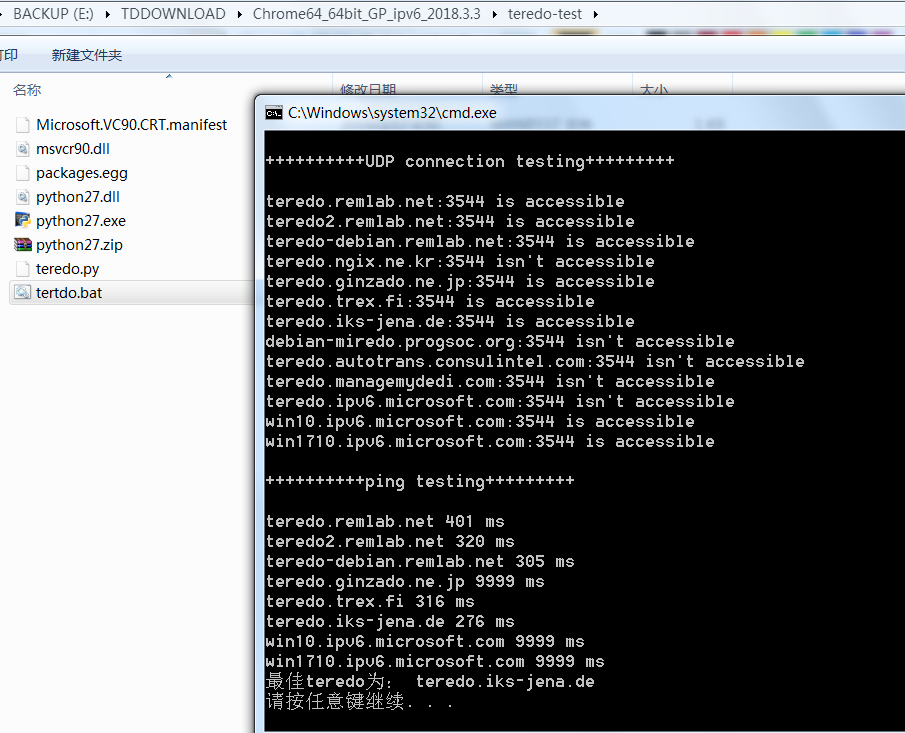The width and height of the screenshot is (905, 733).
Task: Select the teredo.py file icon
Action: click(22, 268)
